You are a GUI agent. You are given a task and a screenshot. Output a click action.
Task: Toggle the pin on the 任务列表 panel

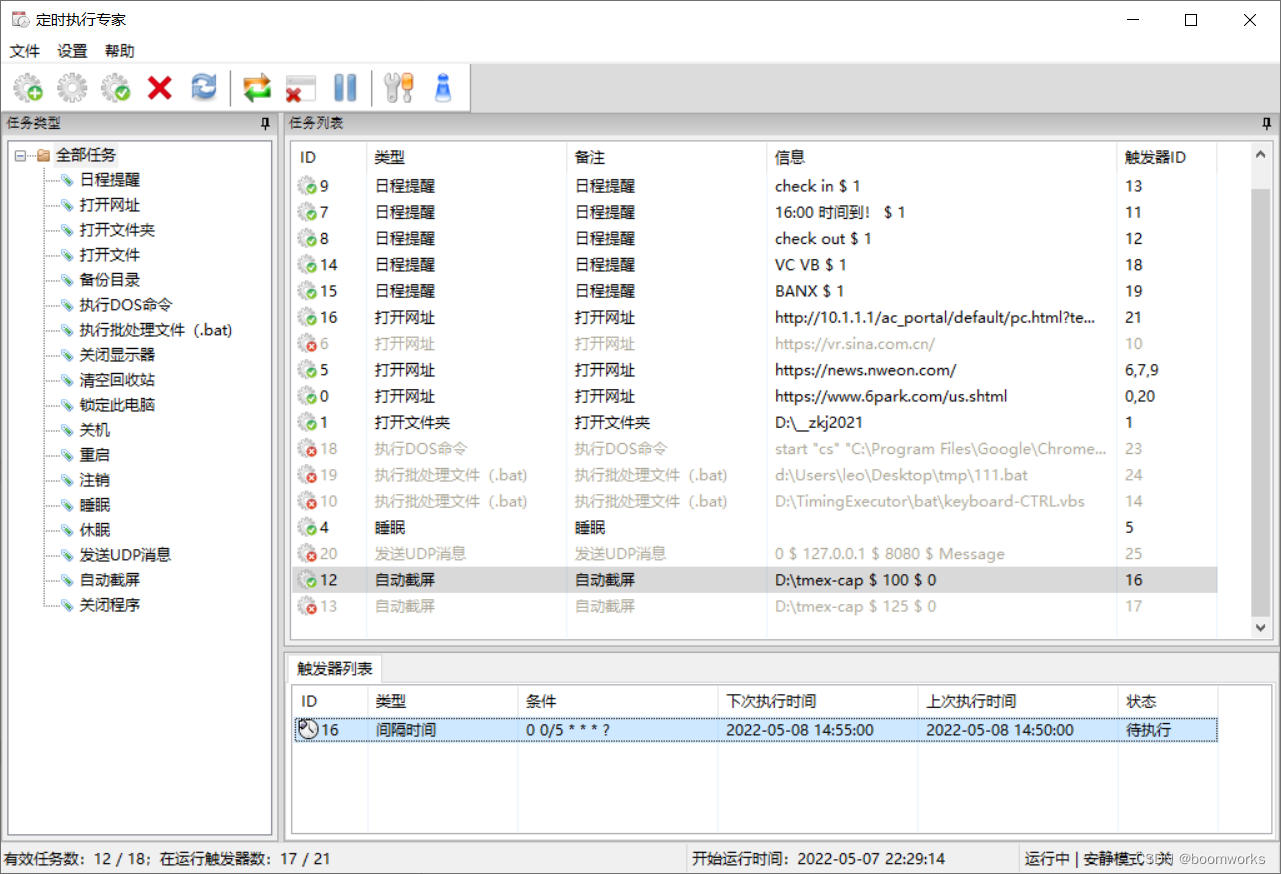[x=1265, y=122]
